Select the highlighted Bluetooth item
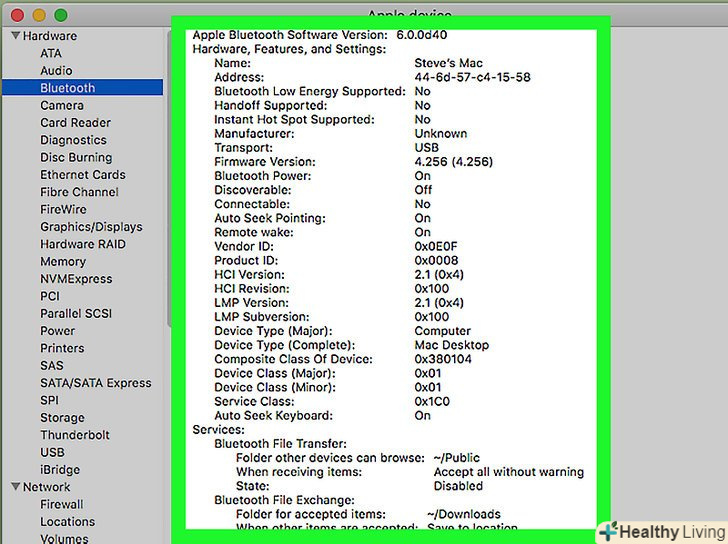Image resolution: width=728 pixels, height=544 pixels. [x=82, y=88]
